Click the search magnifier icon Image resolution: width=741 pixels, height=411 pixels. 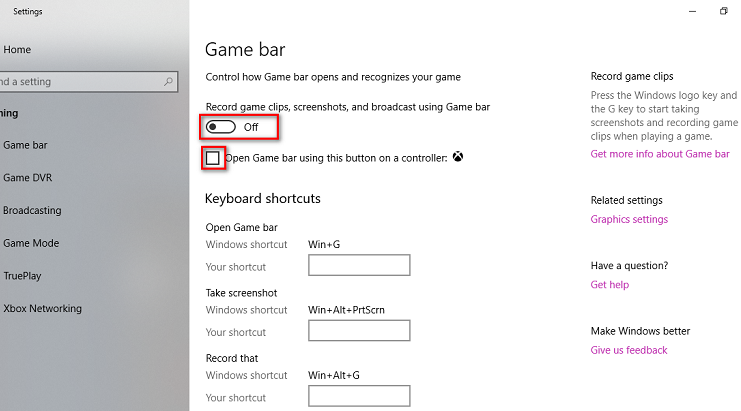[x=168, y=82]
